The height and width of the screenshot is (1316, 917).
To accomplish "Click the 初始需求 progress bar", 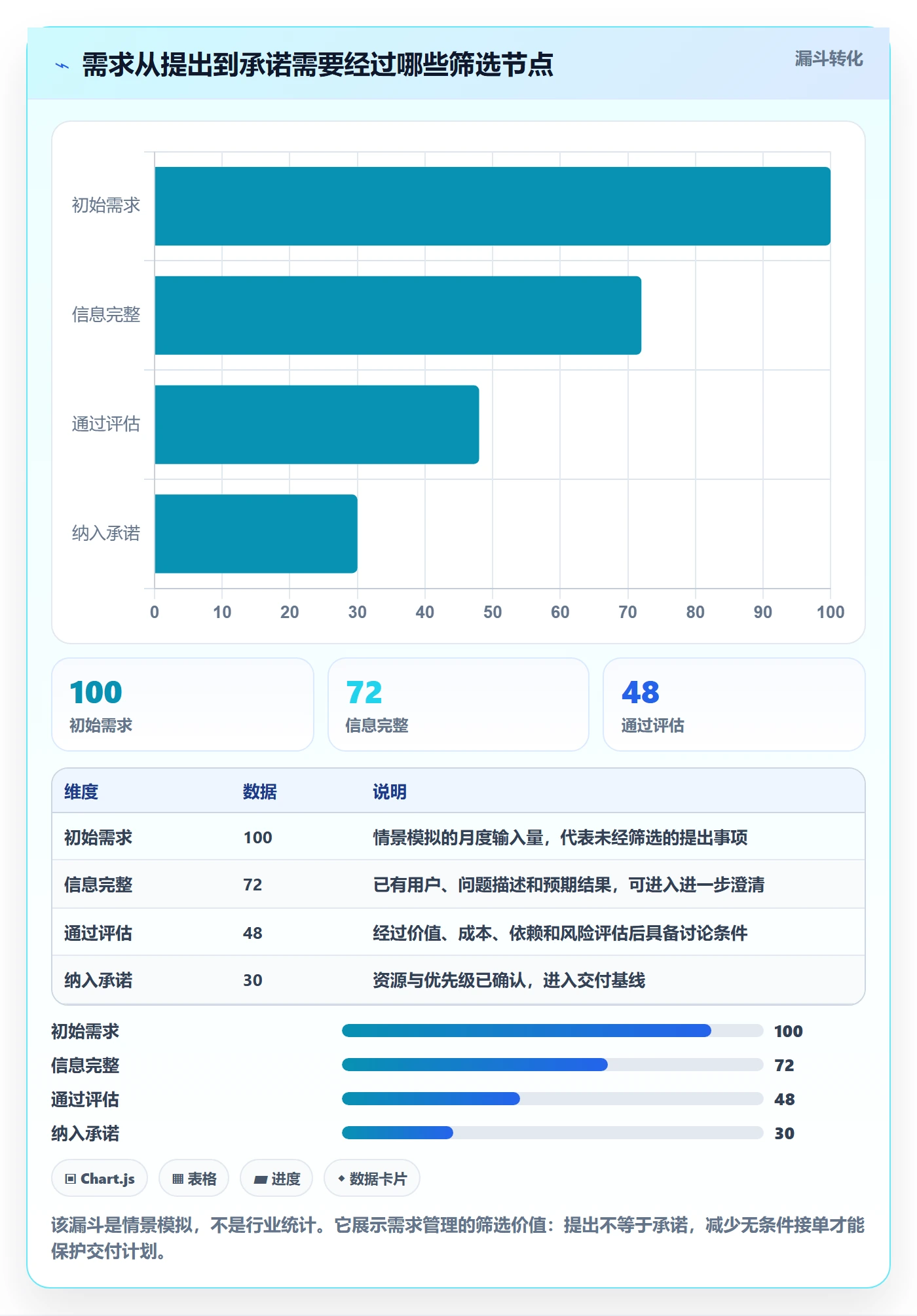I will [553, 1031].
